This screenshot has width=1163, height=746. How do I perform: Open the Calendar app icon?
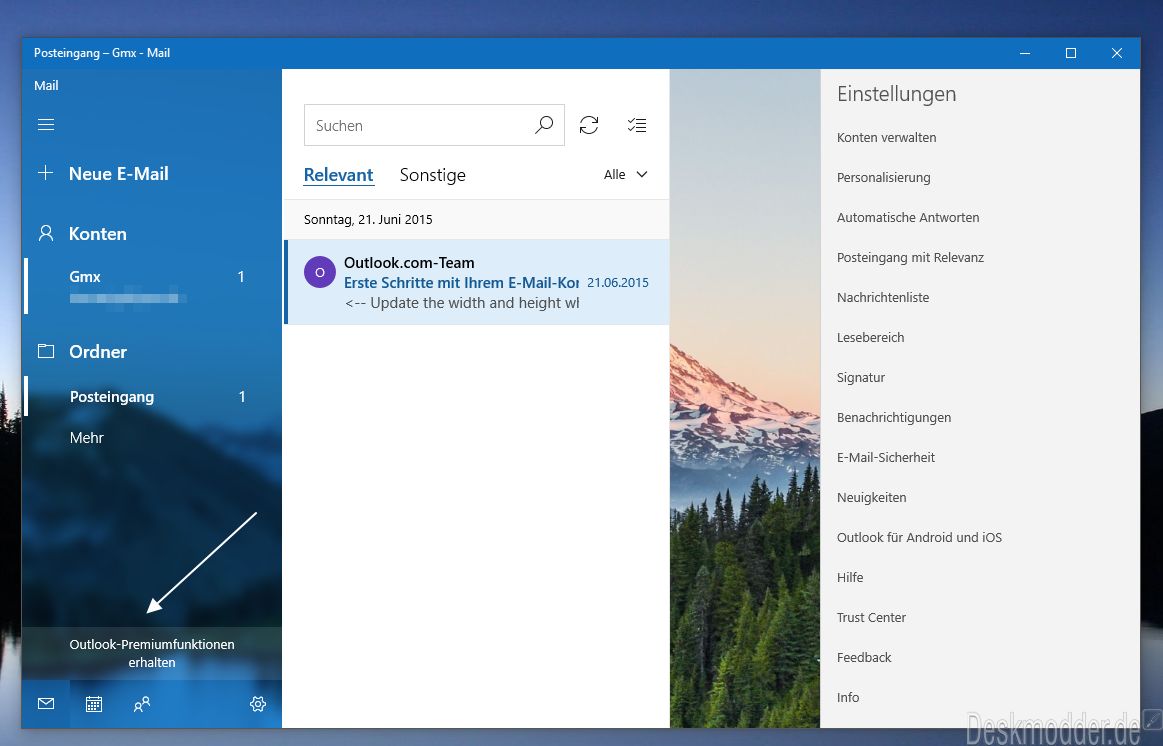coord(93,704)
